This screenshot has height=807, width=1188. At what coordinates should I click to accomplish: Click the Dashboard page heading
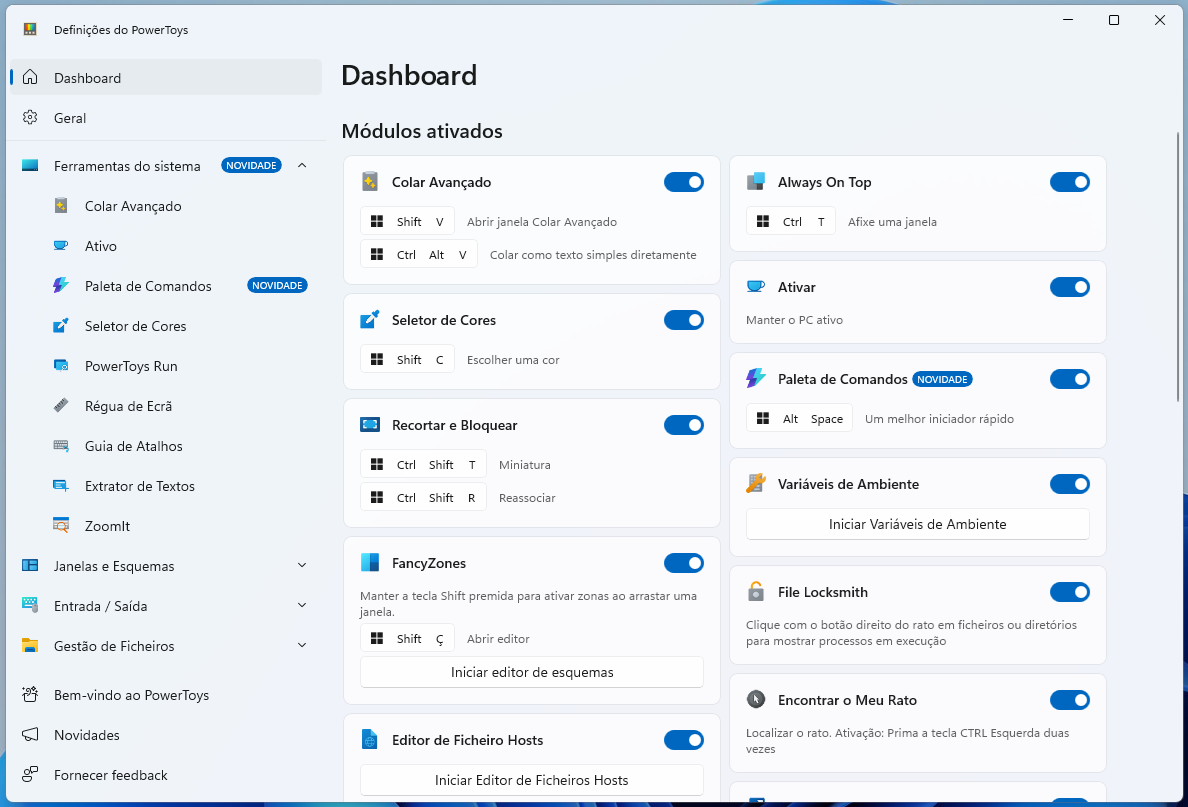coord(409,75)
